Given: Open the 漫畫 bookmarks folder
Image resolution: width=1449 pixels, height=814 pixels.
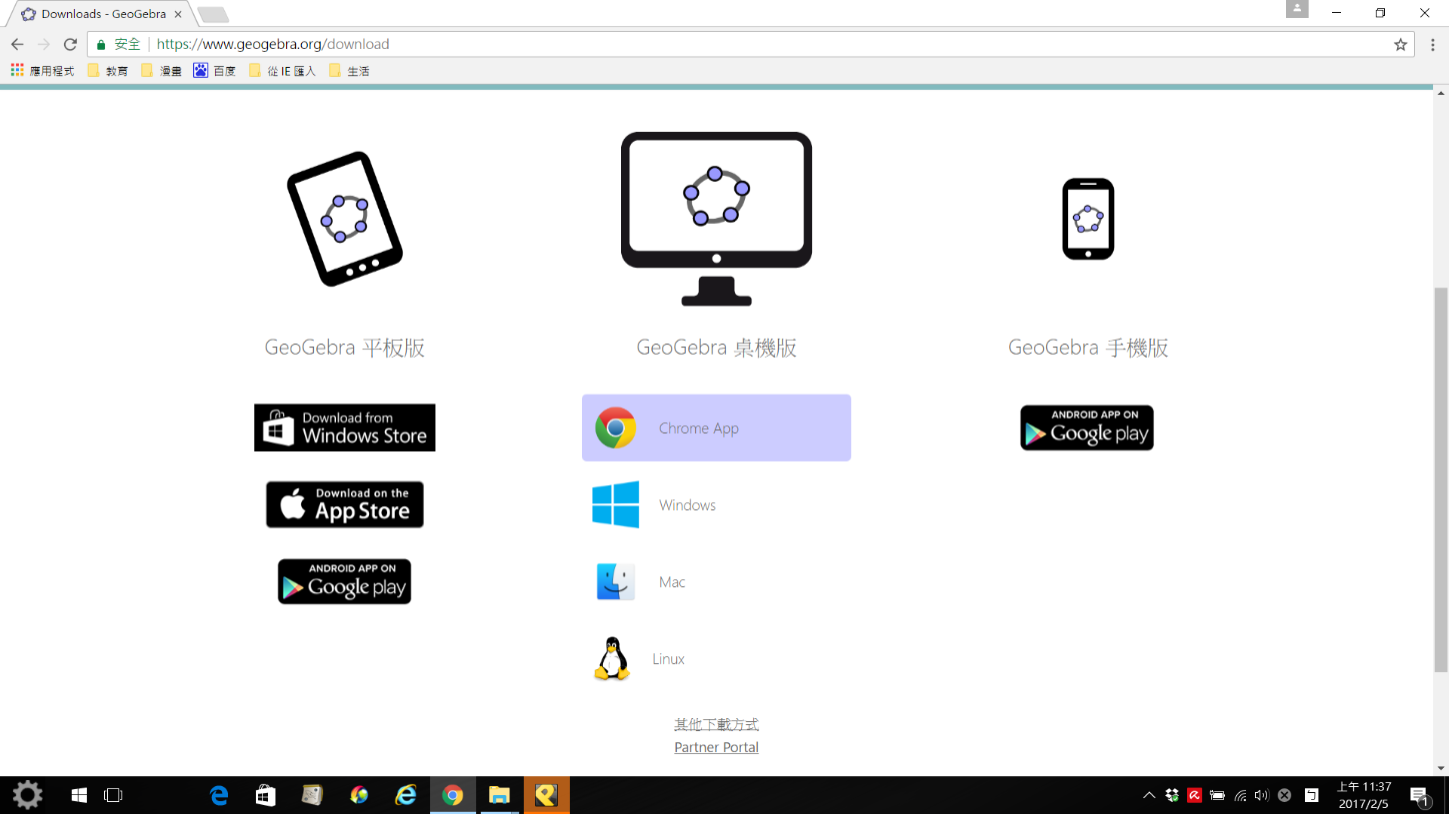Looking at the screenshot, I should pyautogui.click(x=161, y=71).
